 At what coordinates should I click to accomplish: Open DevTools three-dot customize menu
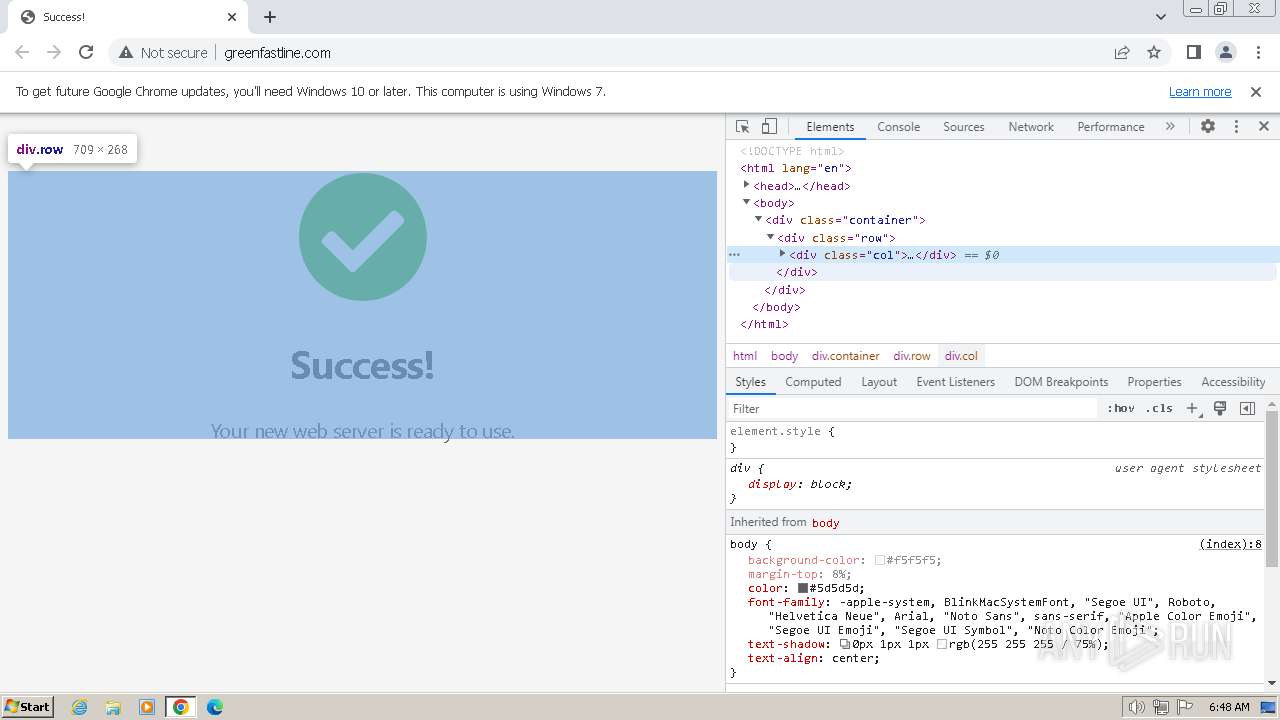1236,127
